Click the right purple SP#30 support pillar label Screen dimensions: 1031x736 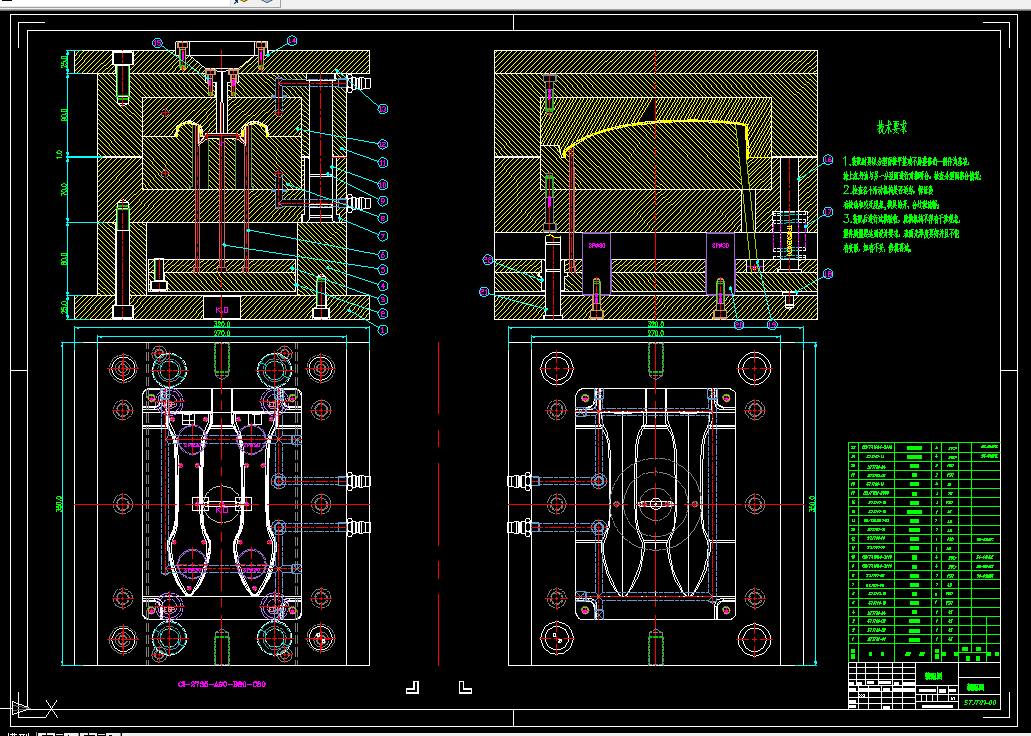click(x=720, y=245)
